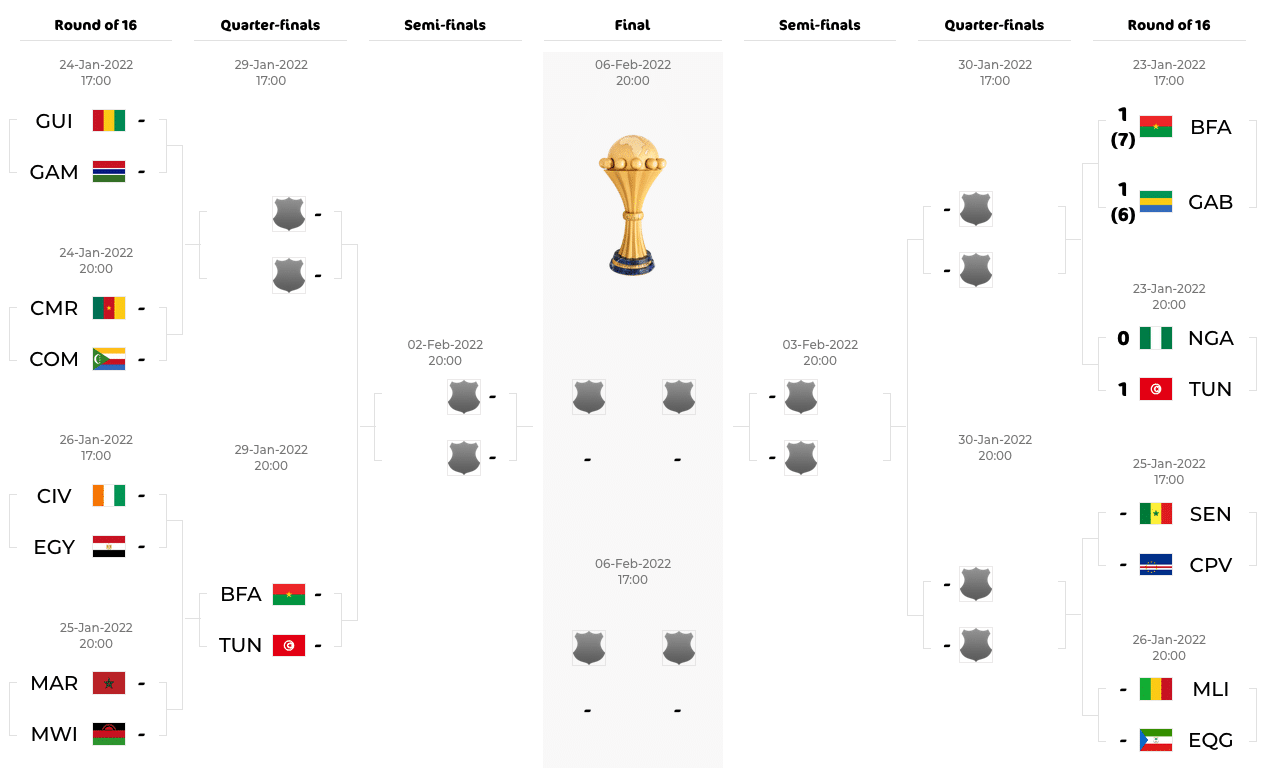
Task: Click the Gabon penalty score (6)
Action: pos(1123,214)
